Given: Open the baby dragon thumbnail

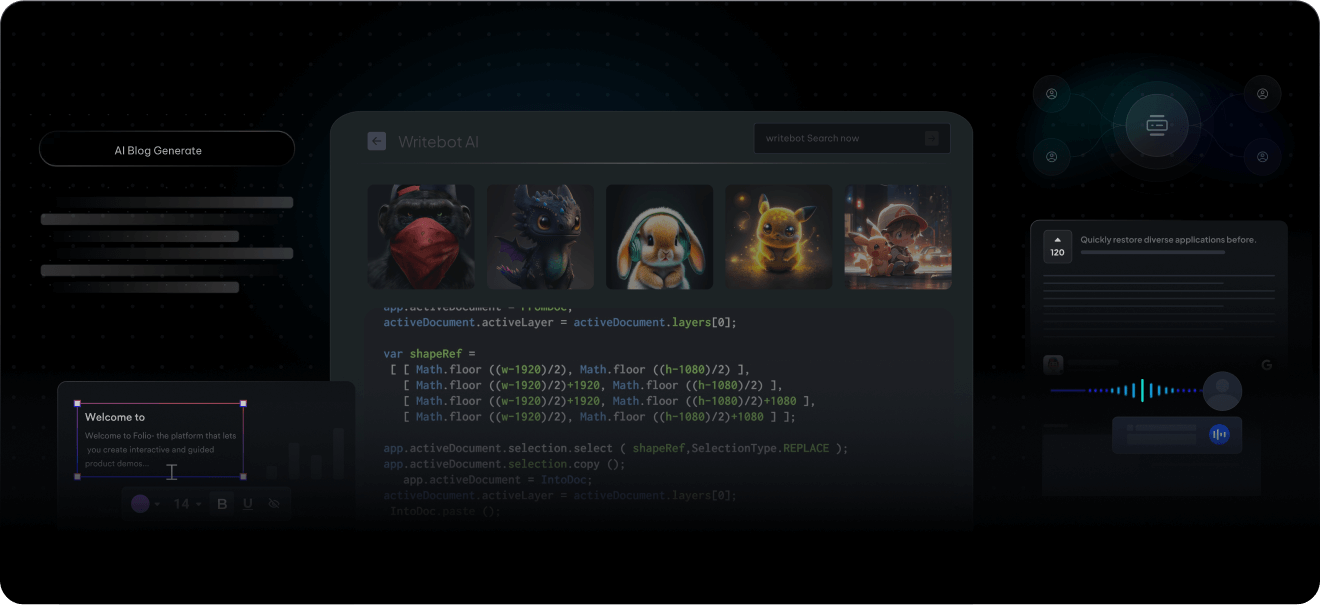Looking at the screenshot, I should 540,237.
